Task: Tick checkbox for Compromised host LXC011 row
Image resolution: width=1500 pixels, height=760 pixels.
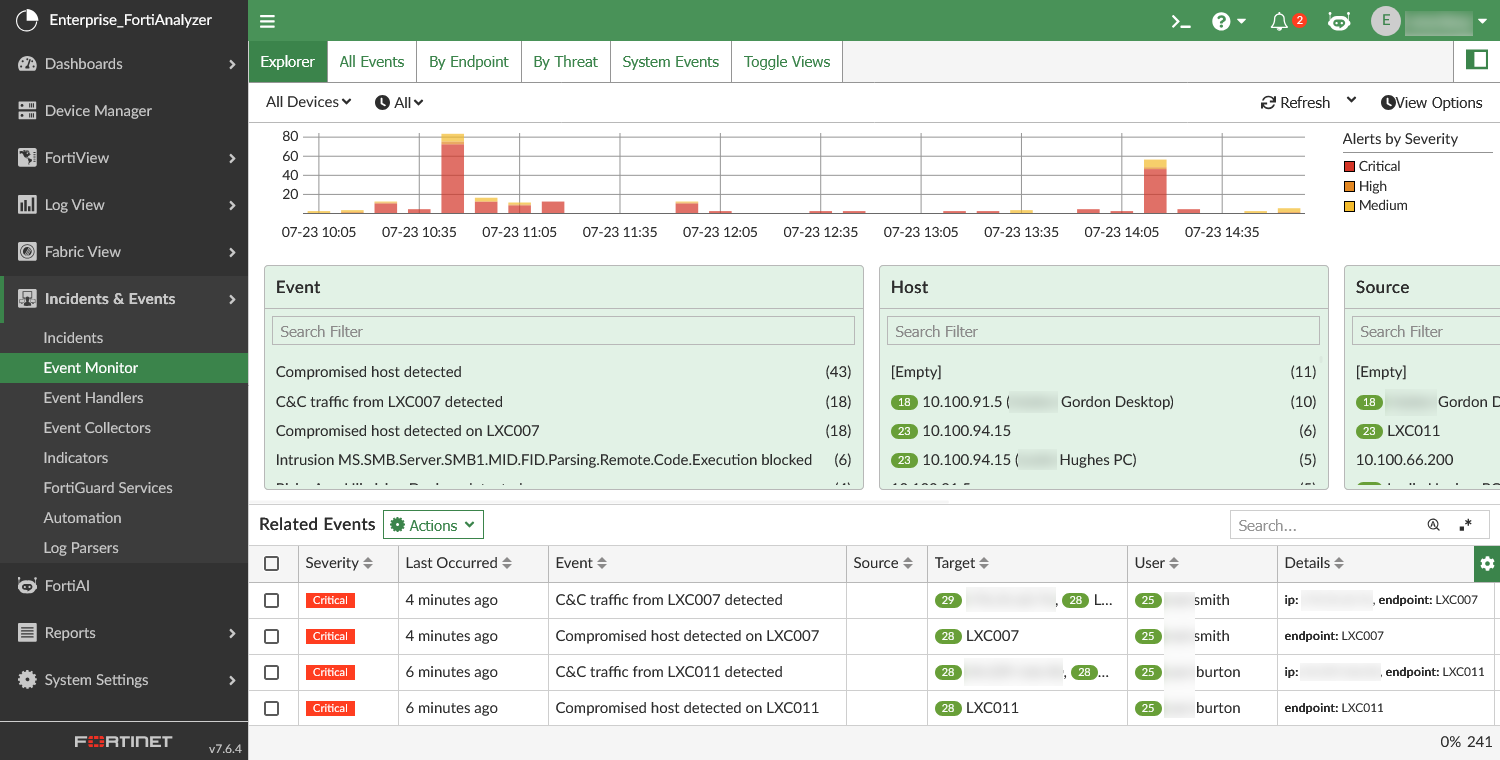Action: click(272, 709)
